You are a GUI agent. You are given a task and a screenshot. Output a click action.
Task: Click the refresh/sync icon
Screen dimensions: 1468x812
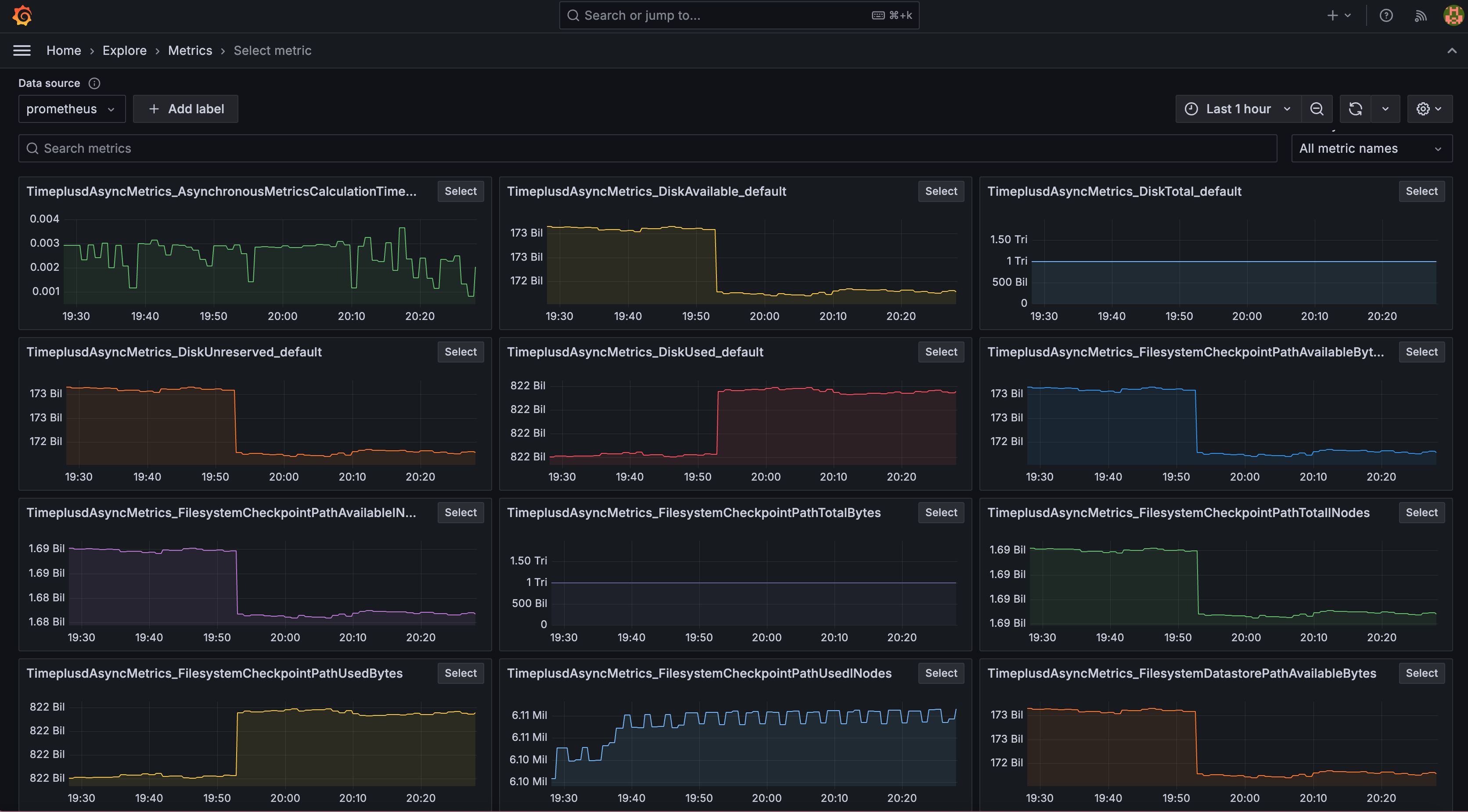(x=1355, y=108)
